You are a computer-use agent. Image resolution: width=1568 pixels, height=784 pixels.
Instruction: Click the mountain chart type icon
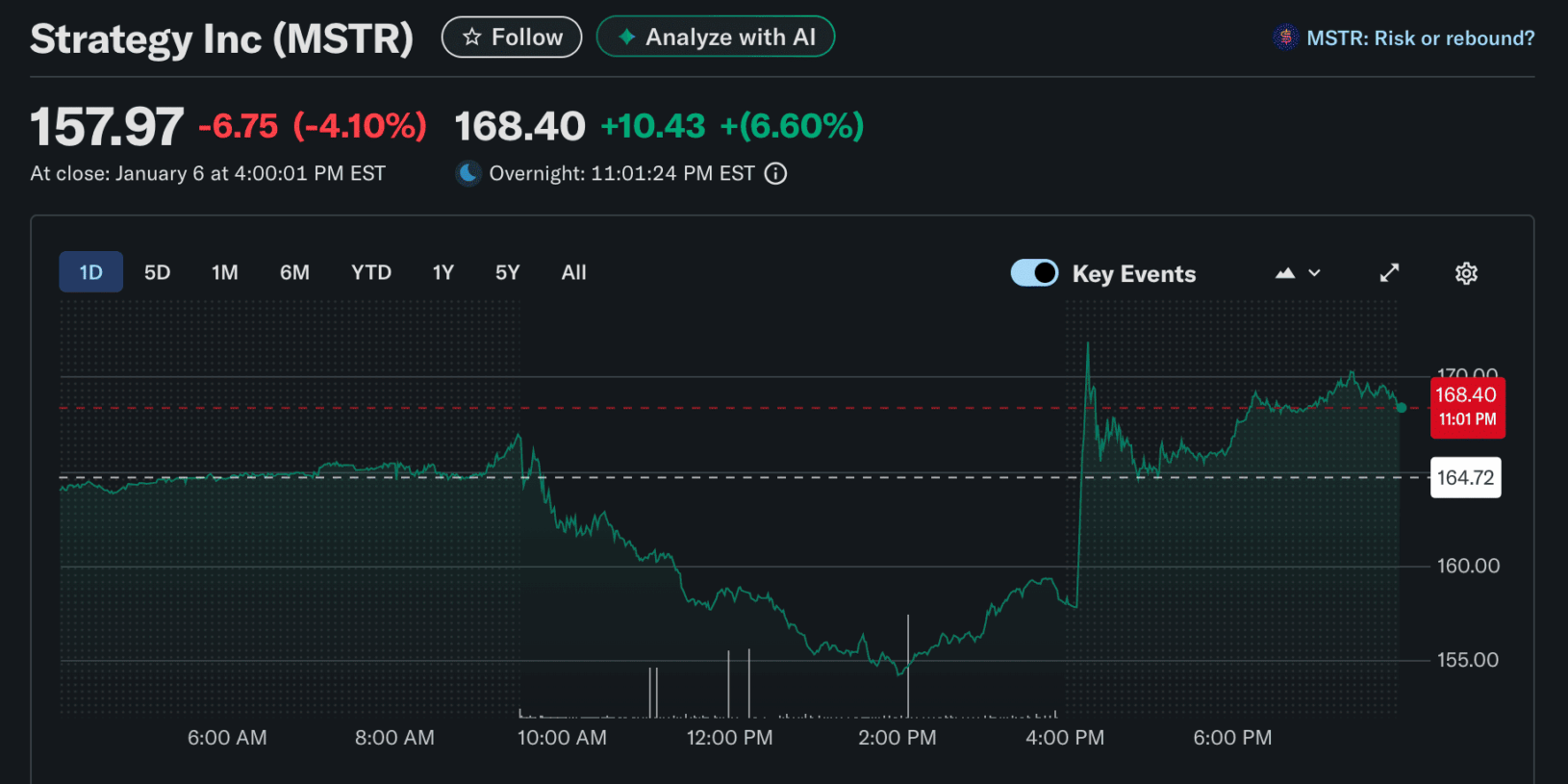coord(1285,273)
